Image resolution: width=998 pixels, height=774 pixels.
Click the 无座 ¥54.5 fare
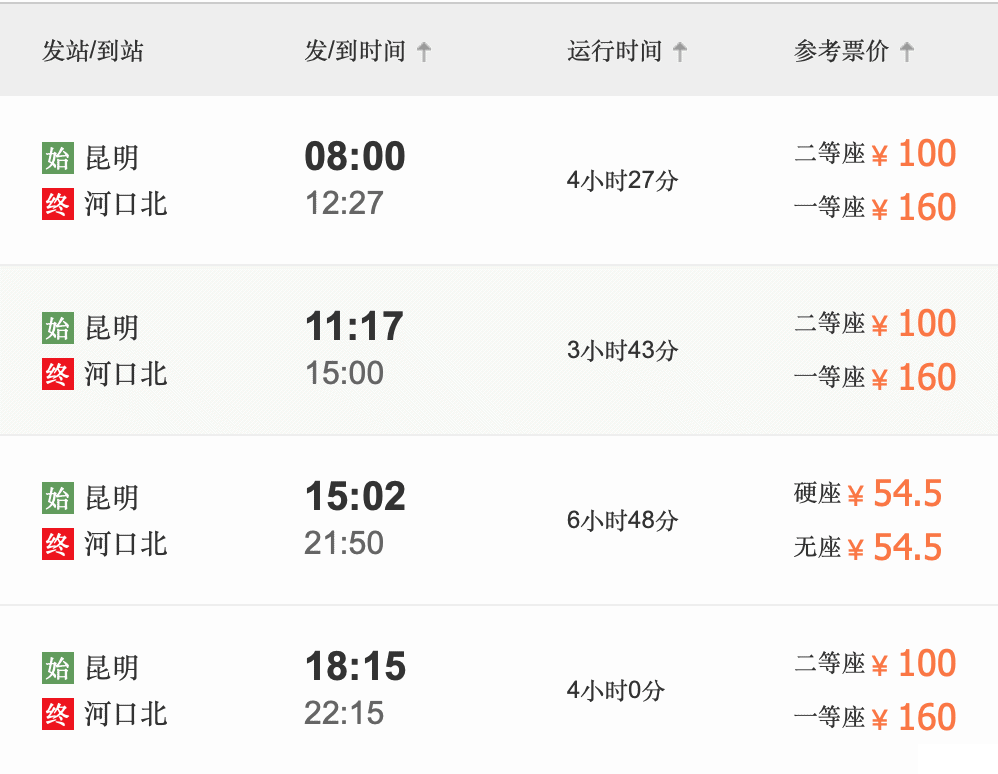[x=868, y=547]
